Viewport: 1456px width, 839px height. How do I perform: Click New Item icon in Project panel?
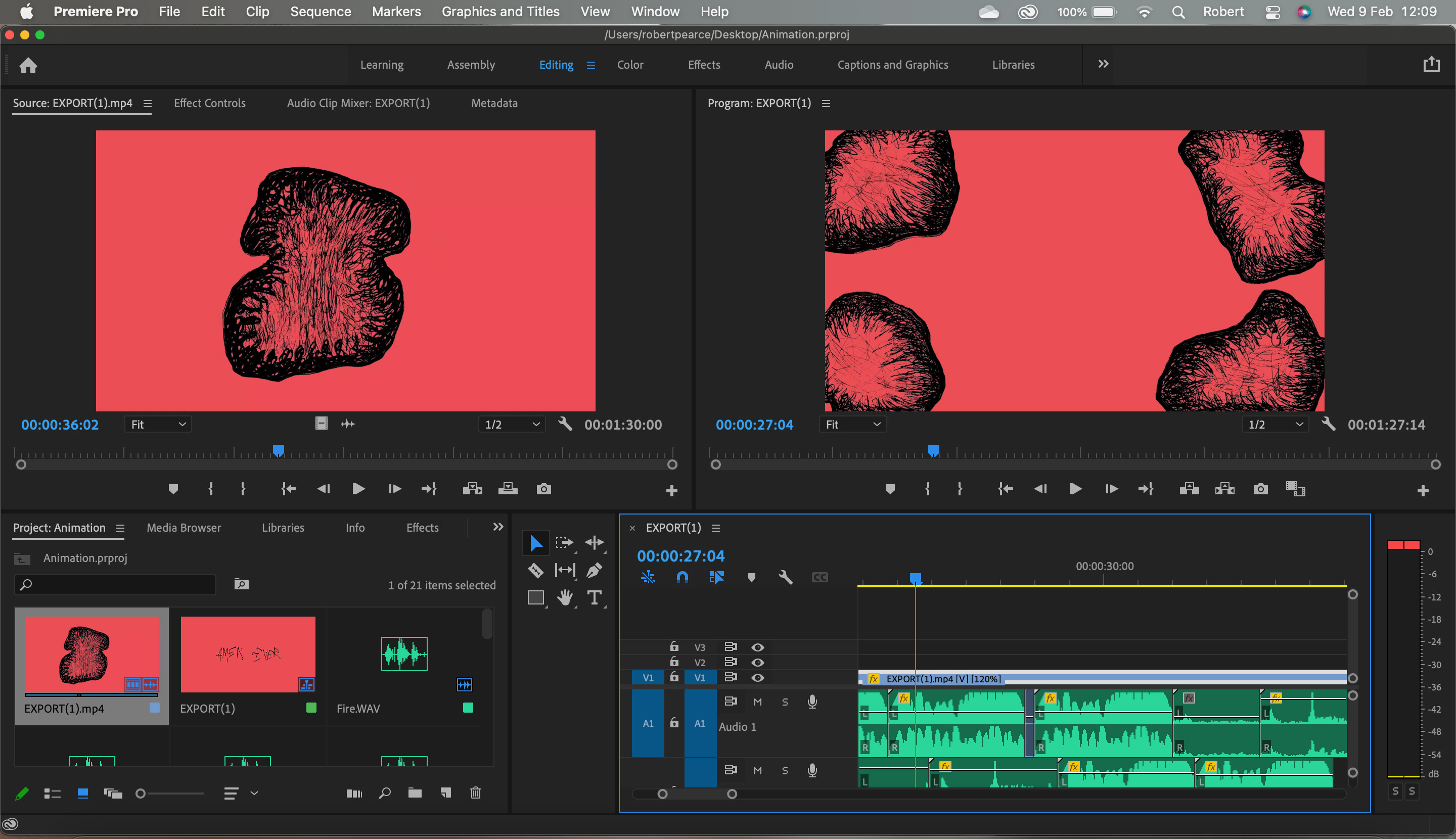coord(445,794)
